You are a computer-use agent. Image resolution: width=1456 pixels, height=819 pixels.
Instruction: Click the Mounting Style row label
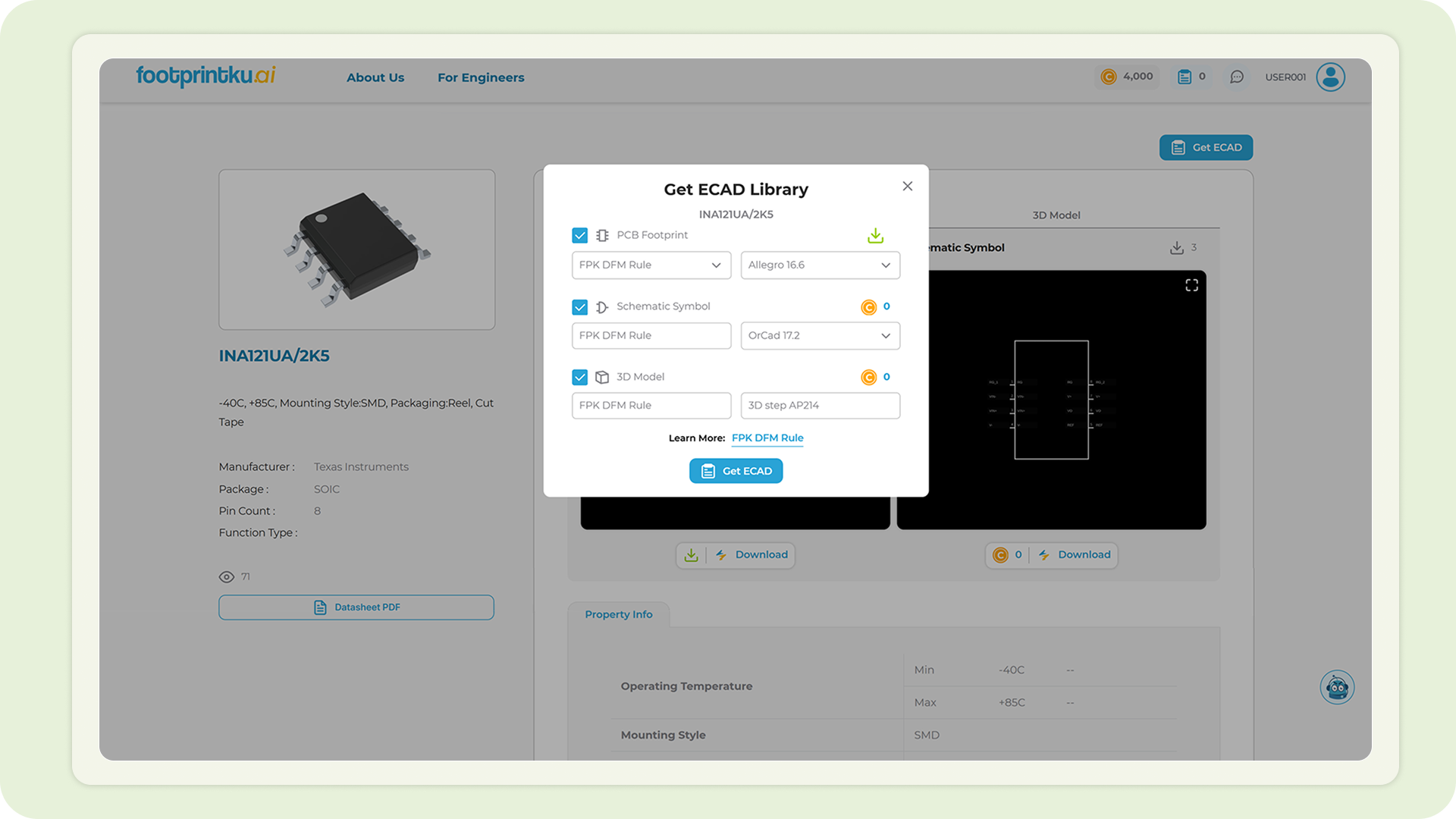pyautogui.click(x=664, y=735)
